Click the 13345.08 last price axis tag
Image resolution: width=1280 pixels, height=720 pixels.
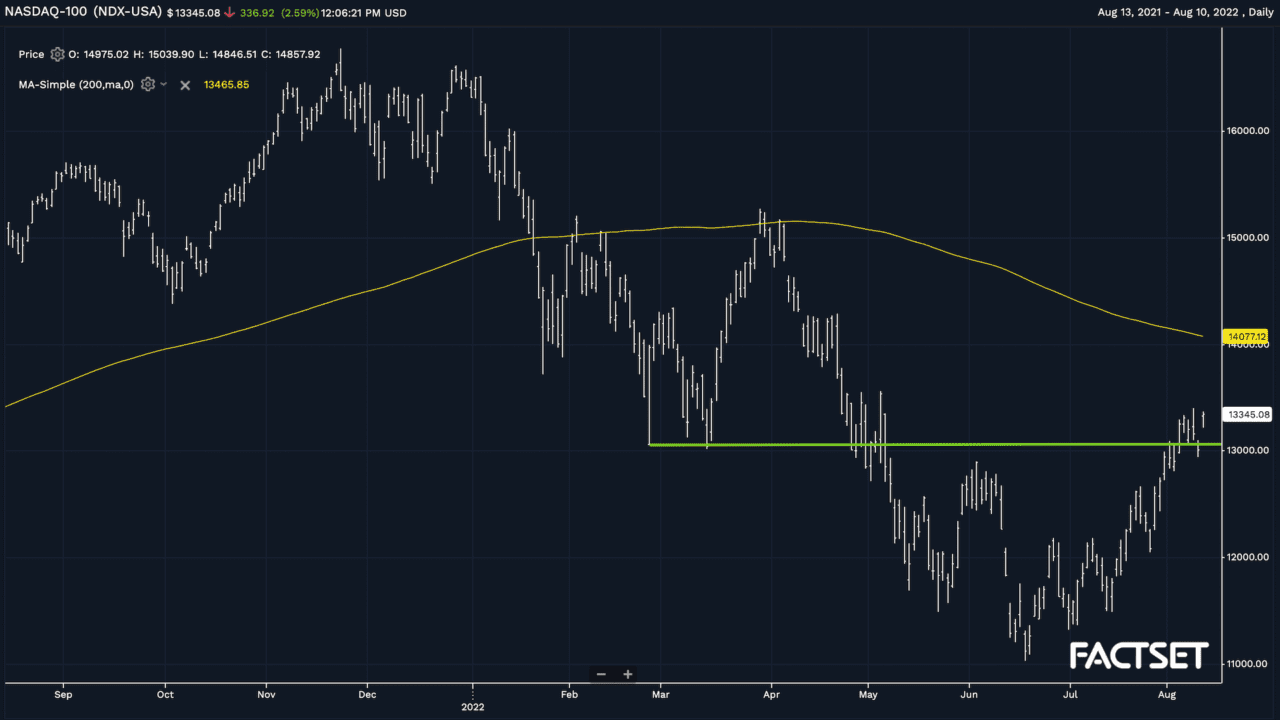click(1248, 414)
